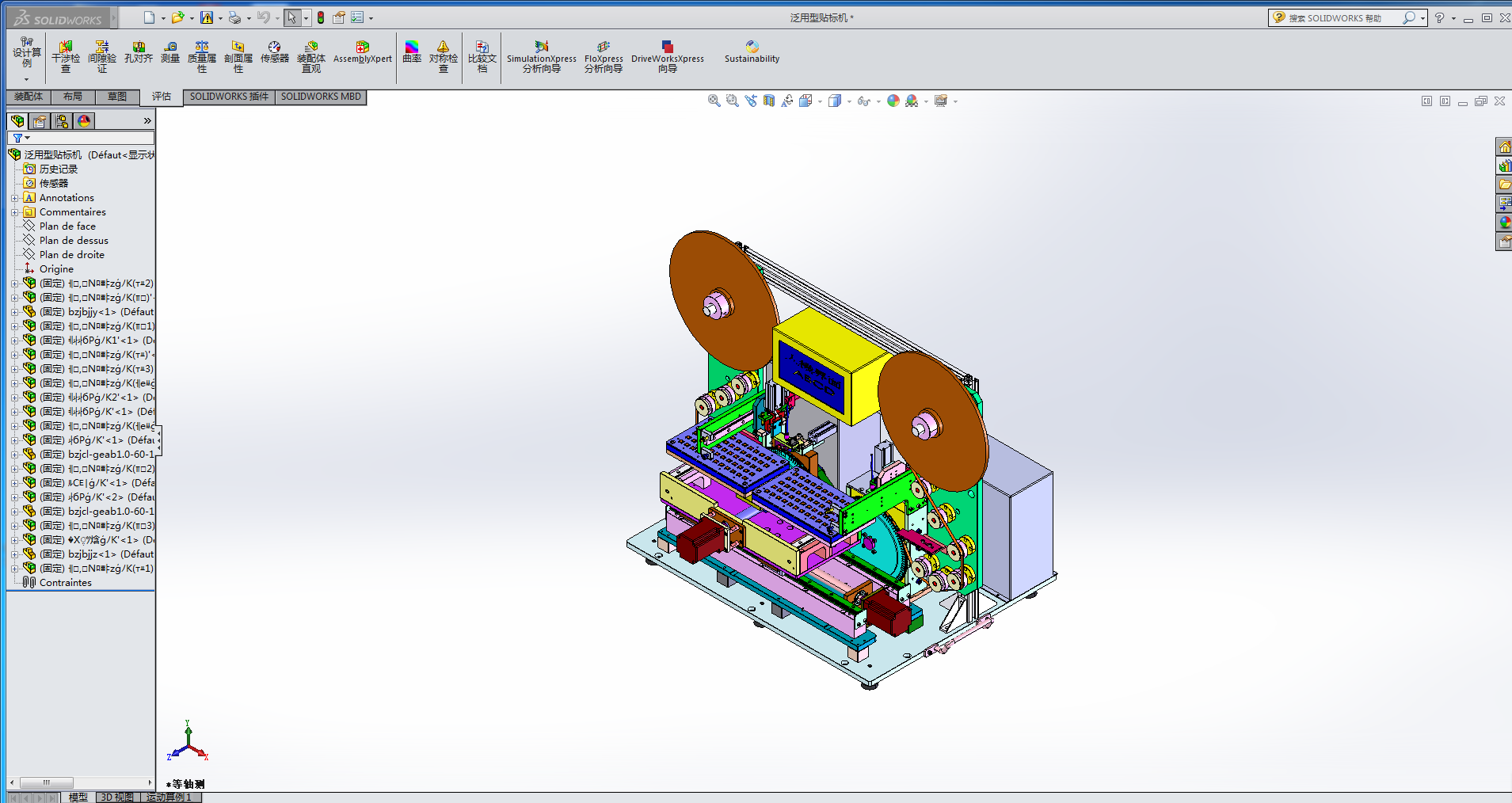Click the Sustainability tool icon
The width and height of the screenshot is (1512, 803).
[x=752, y=52]
